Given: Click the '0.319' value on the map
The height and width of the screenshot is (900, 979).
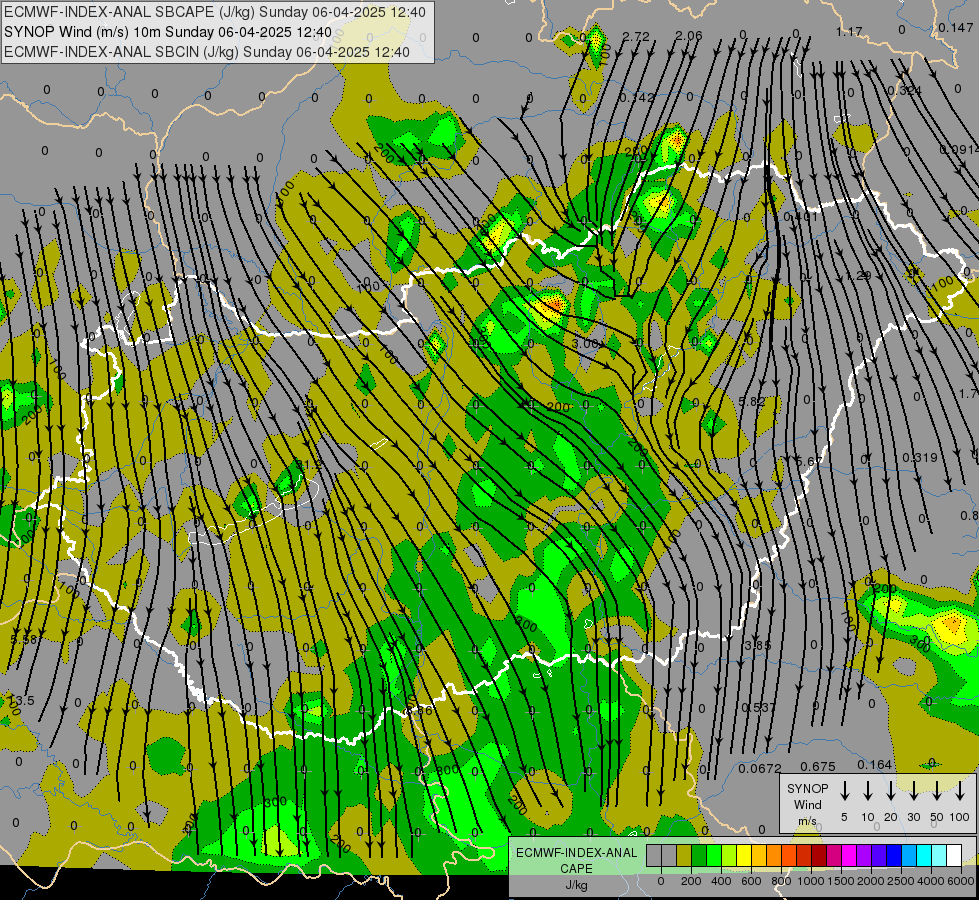Looking at the screenshot, I should (x=920, y=458).
